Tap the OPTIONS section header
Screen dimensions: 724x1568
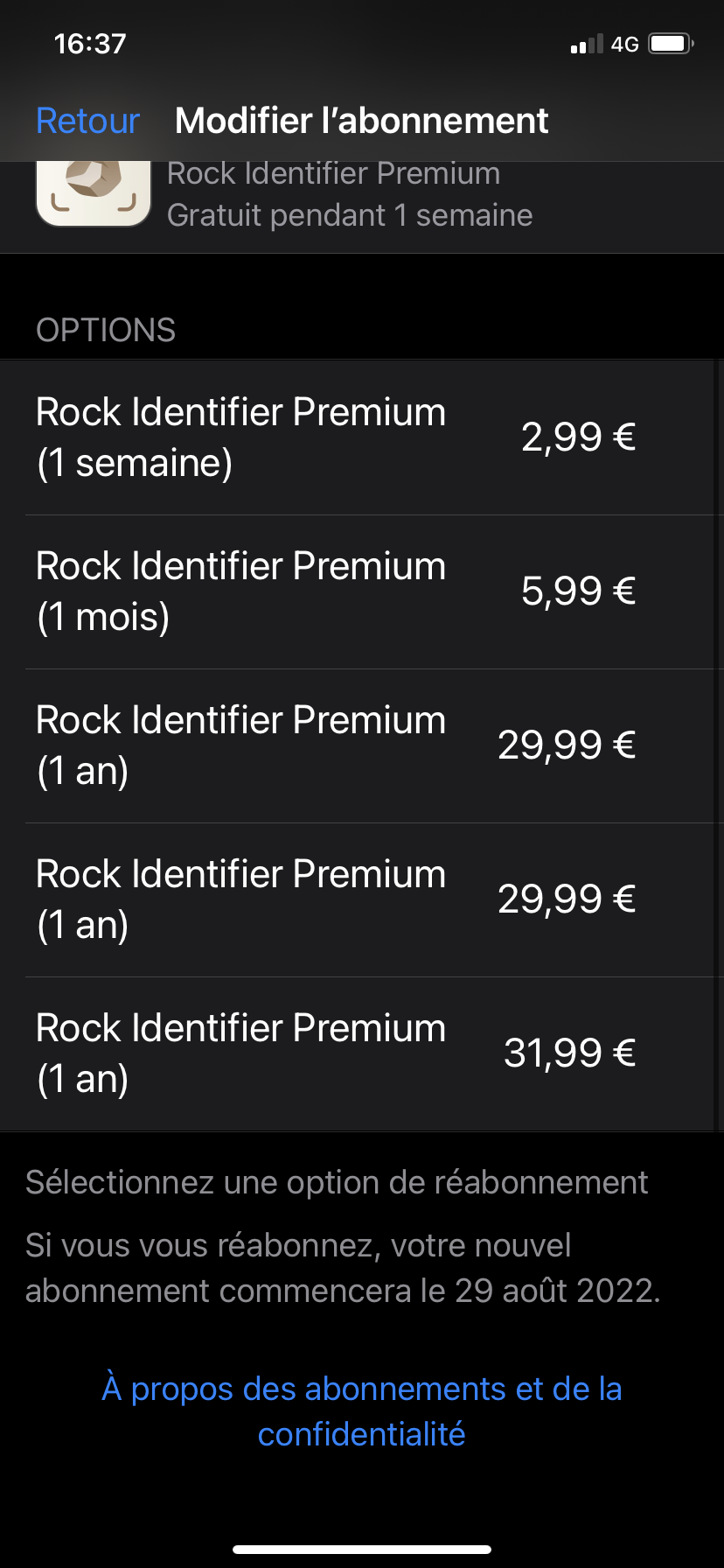(x=106, y=331)
